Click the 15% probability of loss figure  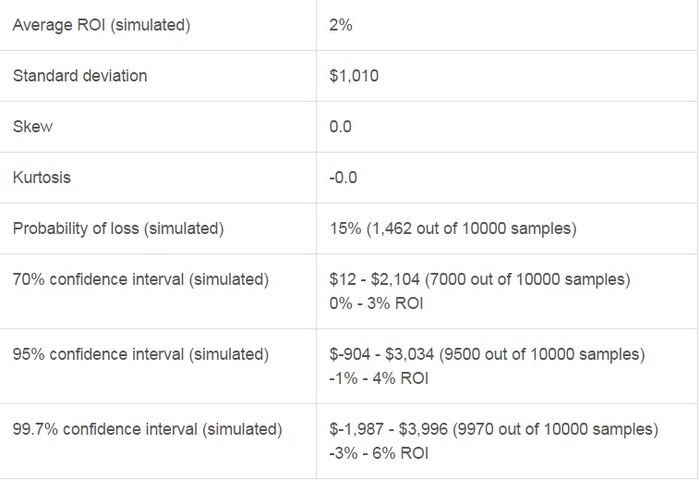click(342, 229)
